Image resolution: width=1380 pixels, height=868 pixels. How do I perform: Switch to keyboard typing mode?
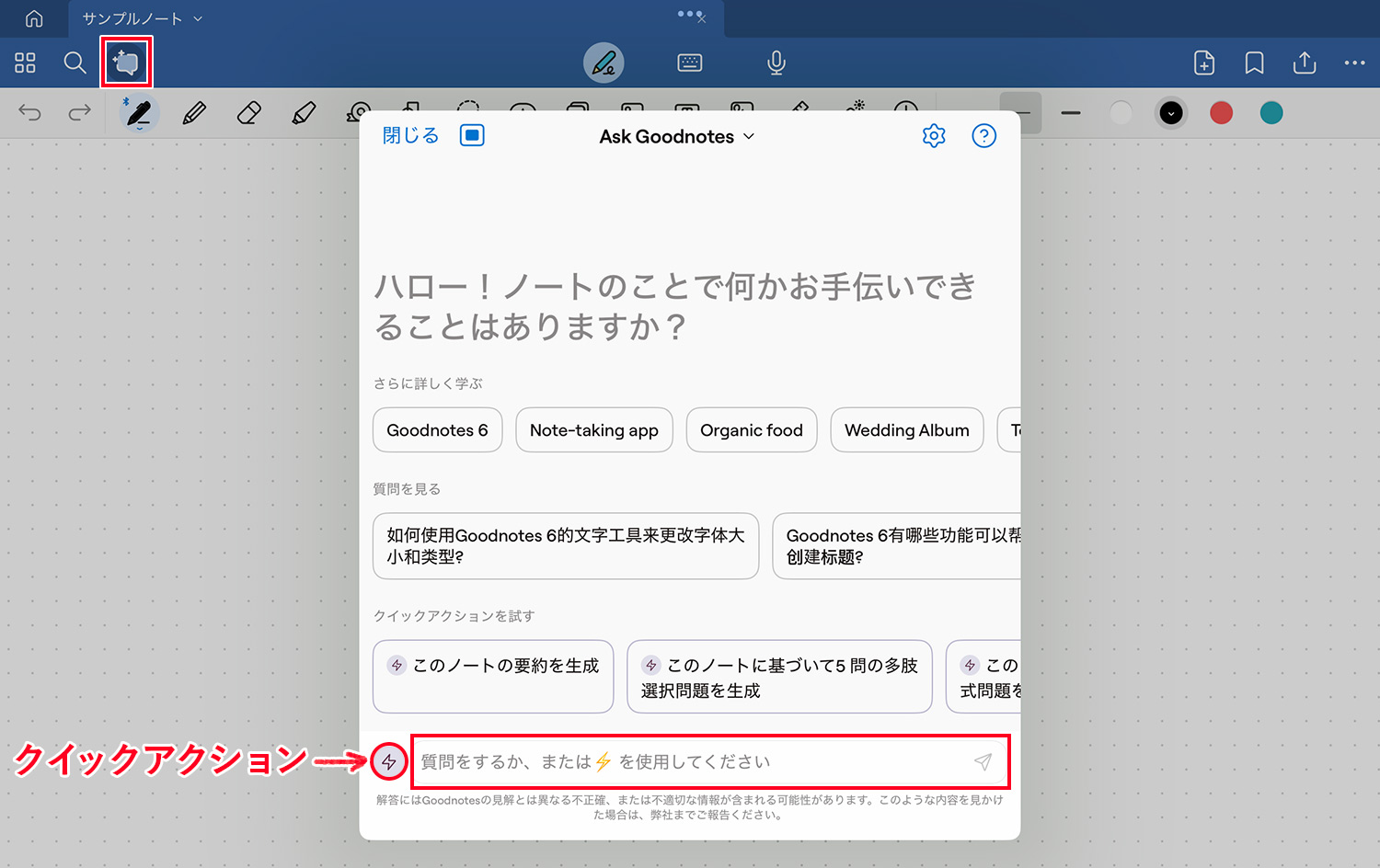pos(689,63)
